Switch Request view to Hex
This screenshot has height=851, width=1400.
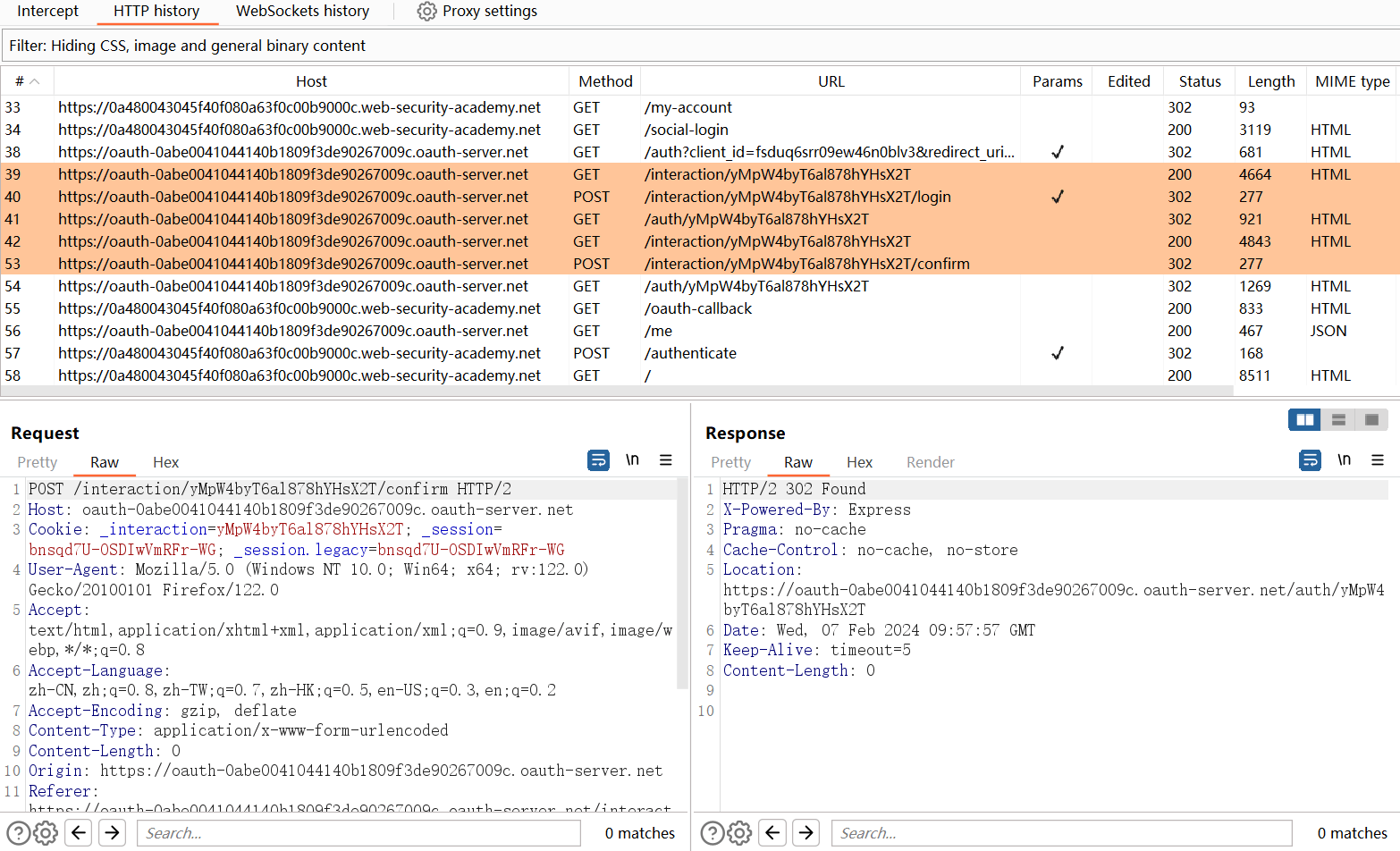(165, 462)
